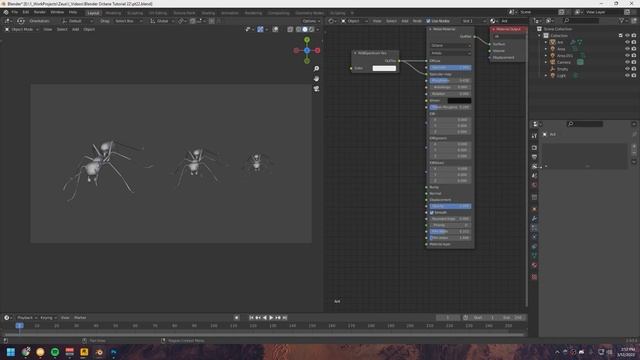Switch viewport to solid shading mode

pyautogui.click(x=305, y=29)
